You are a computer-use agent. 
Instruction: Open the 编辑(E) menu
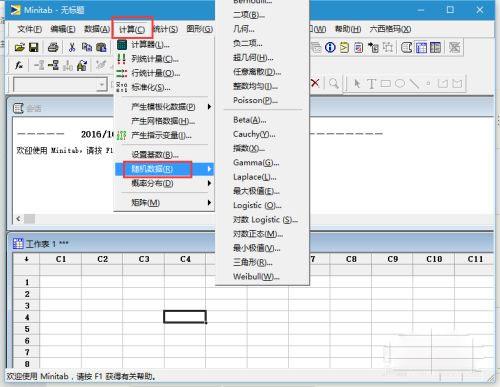tap(63, 29)
